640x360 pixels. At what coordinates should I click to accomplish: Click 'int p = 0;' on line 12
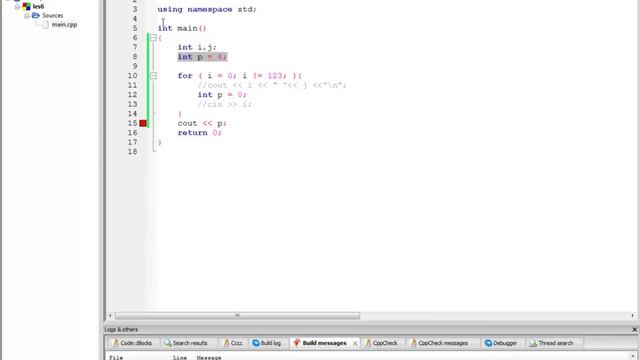pyautogui.click(x=222, y=95)
